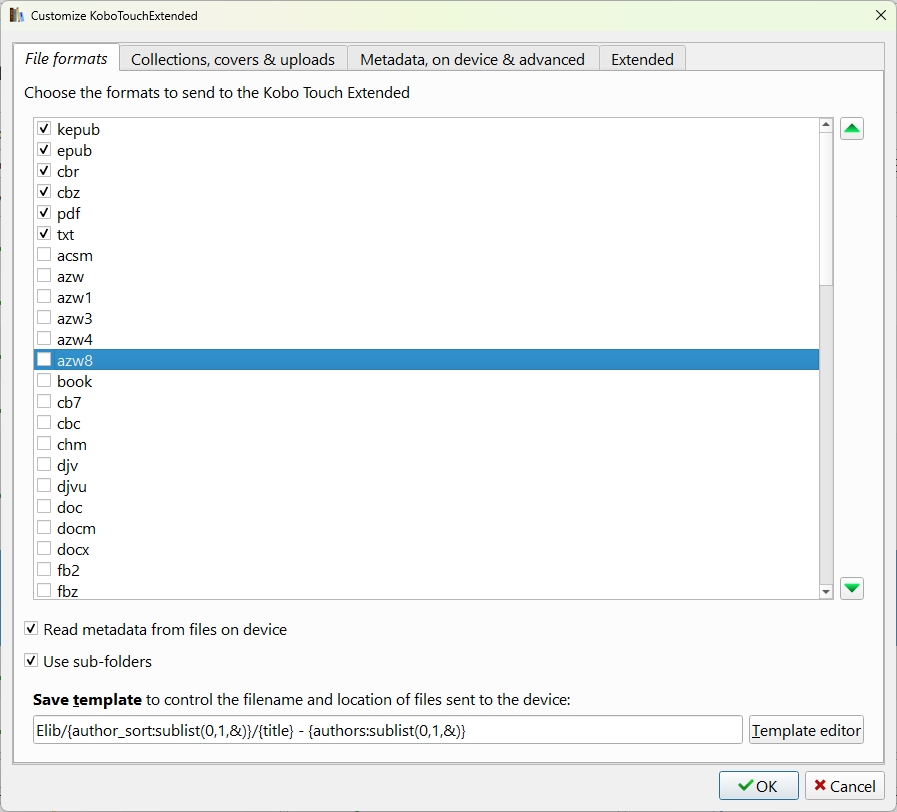Select the azw3 row text

click(x=75, y=318)
